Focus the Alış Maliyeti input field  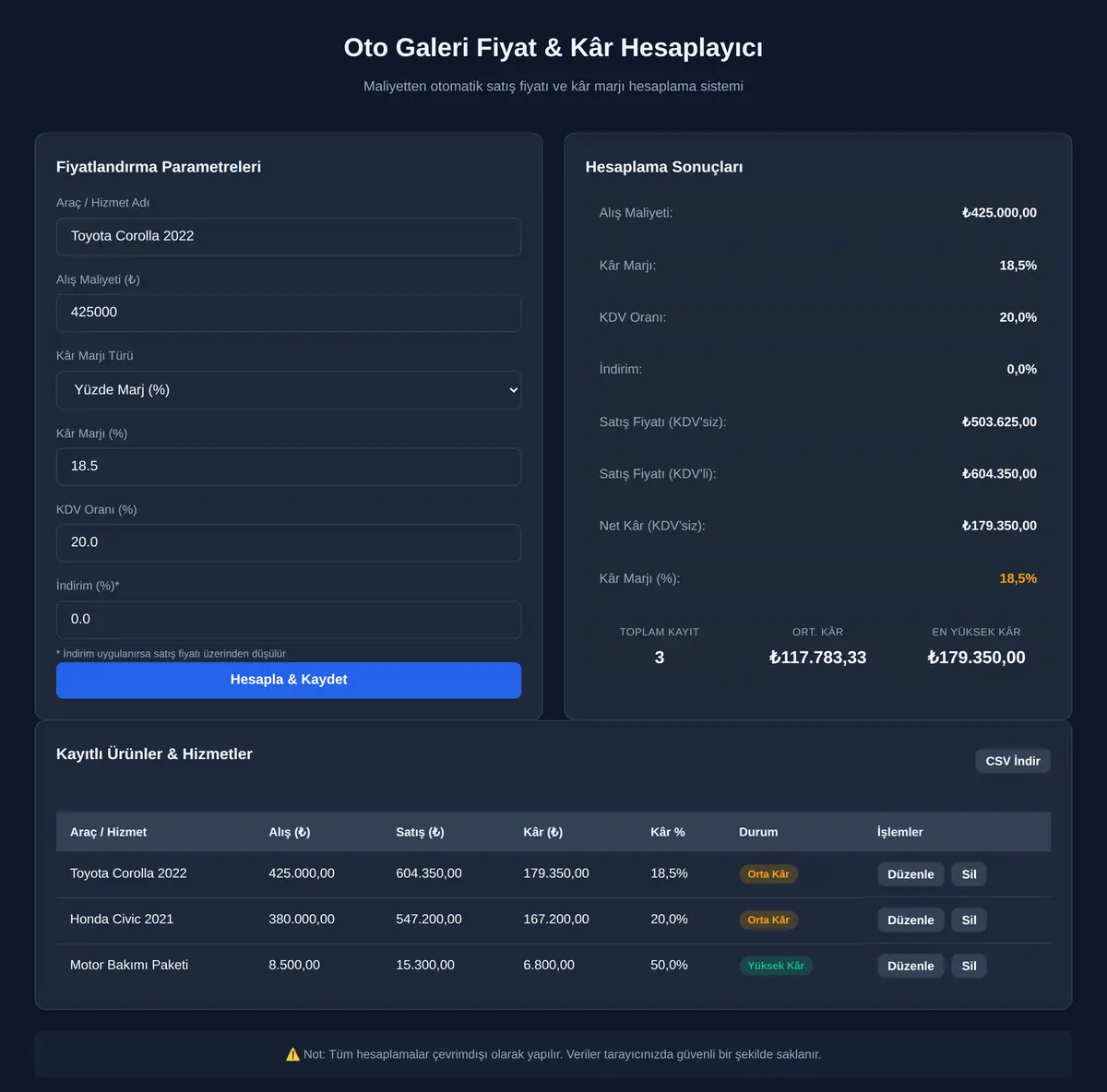point(289,313)
